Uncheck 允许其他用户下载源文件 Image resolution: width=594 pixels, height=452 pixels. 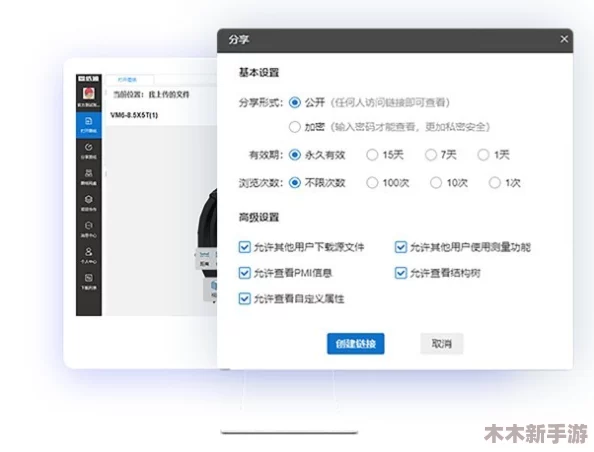pos(245,247)
